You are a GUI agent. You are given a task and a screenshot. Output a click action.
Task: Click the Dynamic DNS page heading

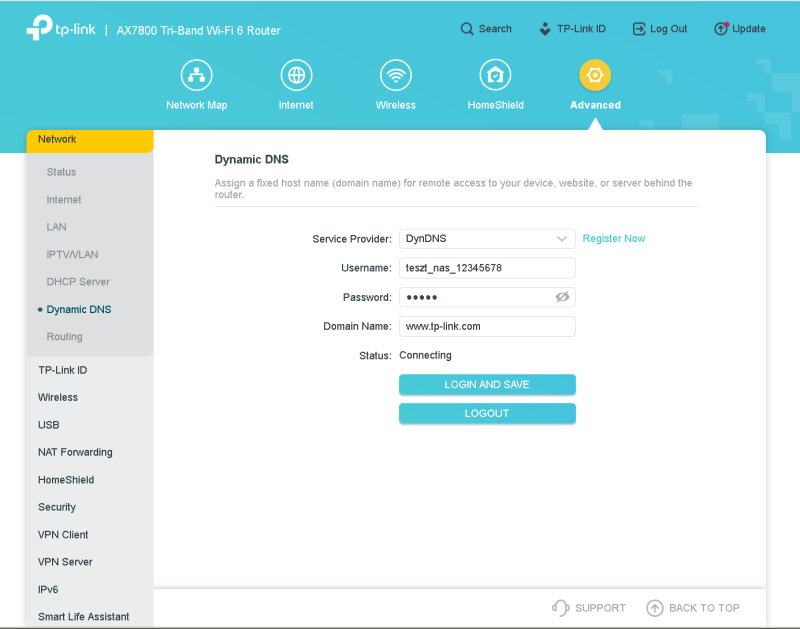(x=251, y=160)
